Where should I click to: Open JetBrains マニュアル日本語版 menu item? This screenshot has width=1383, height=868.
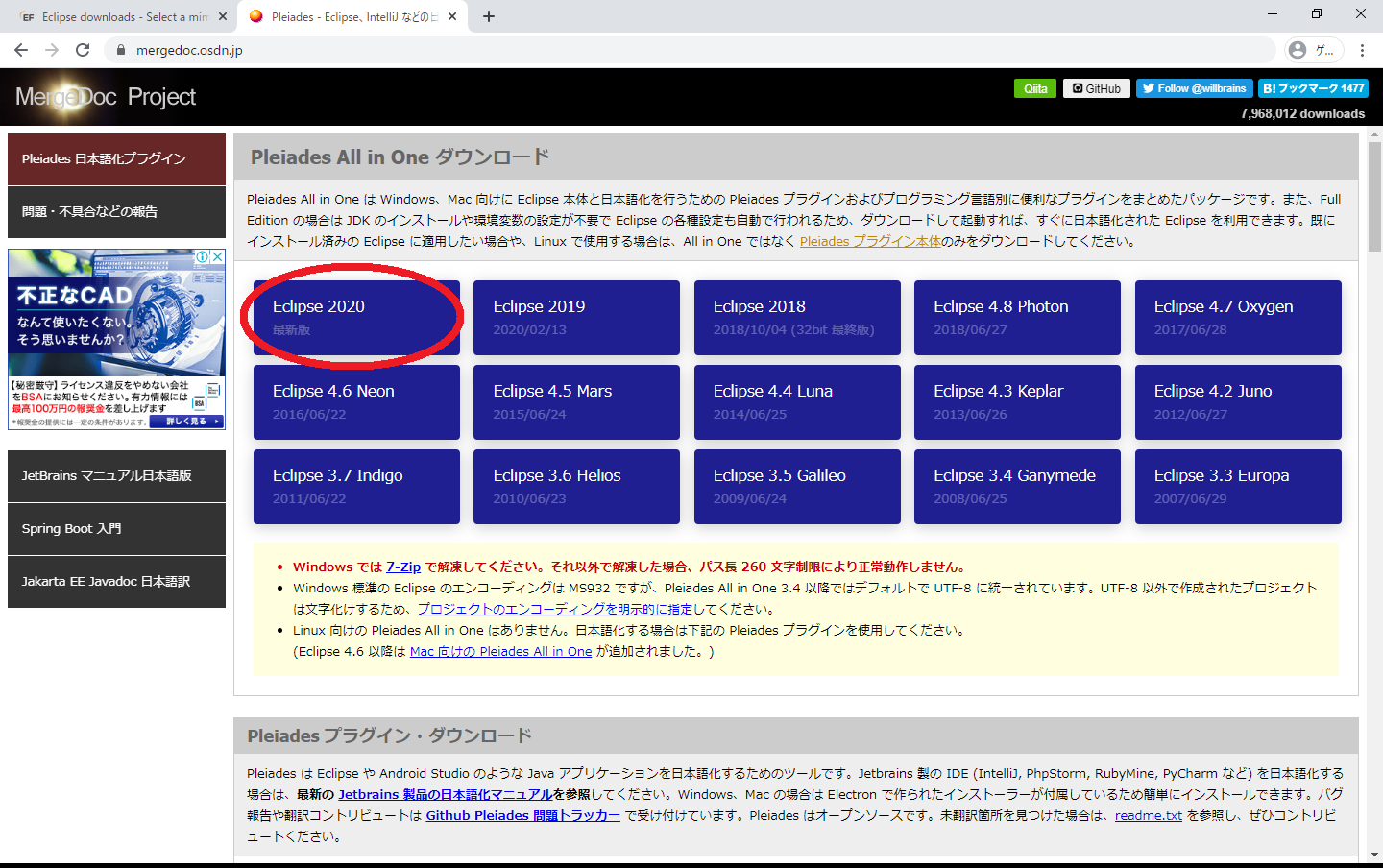coord(116,476)
